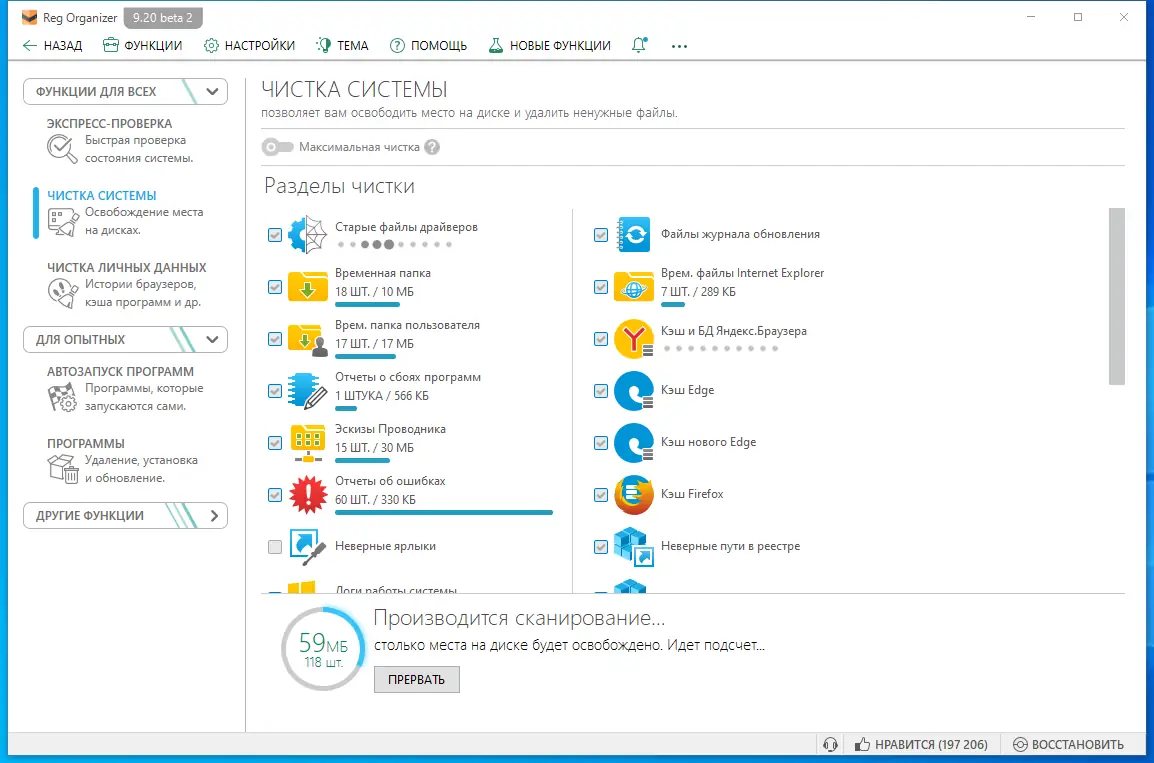The image size is (1154, 763).
Task: Collapse the Для опытных section
Action: [x=125, y=339]
